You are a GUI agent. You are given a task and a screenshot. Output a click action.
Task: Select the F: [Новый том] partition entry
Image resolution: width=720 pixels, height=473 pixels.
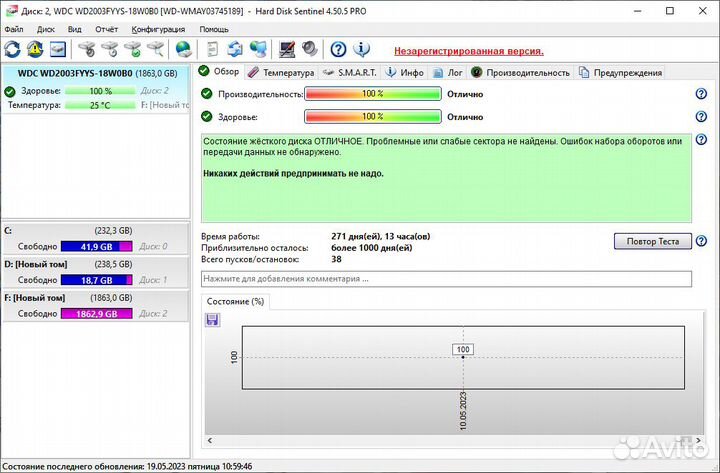[x=96, y=306]
